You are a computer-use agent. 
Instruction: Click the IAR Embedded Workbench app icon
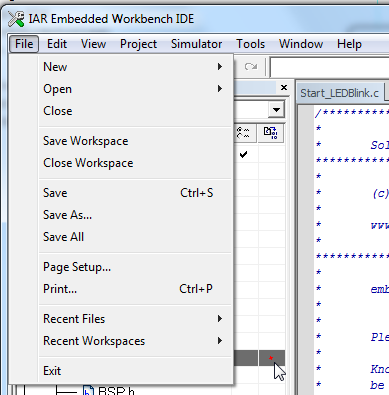tap(16, 19)
